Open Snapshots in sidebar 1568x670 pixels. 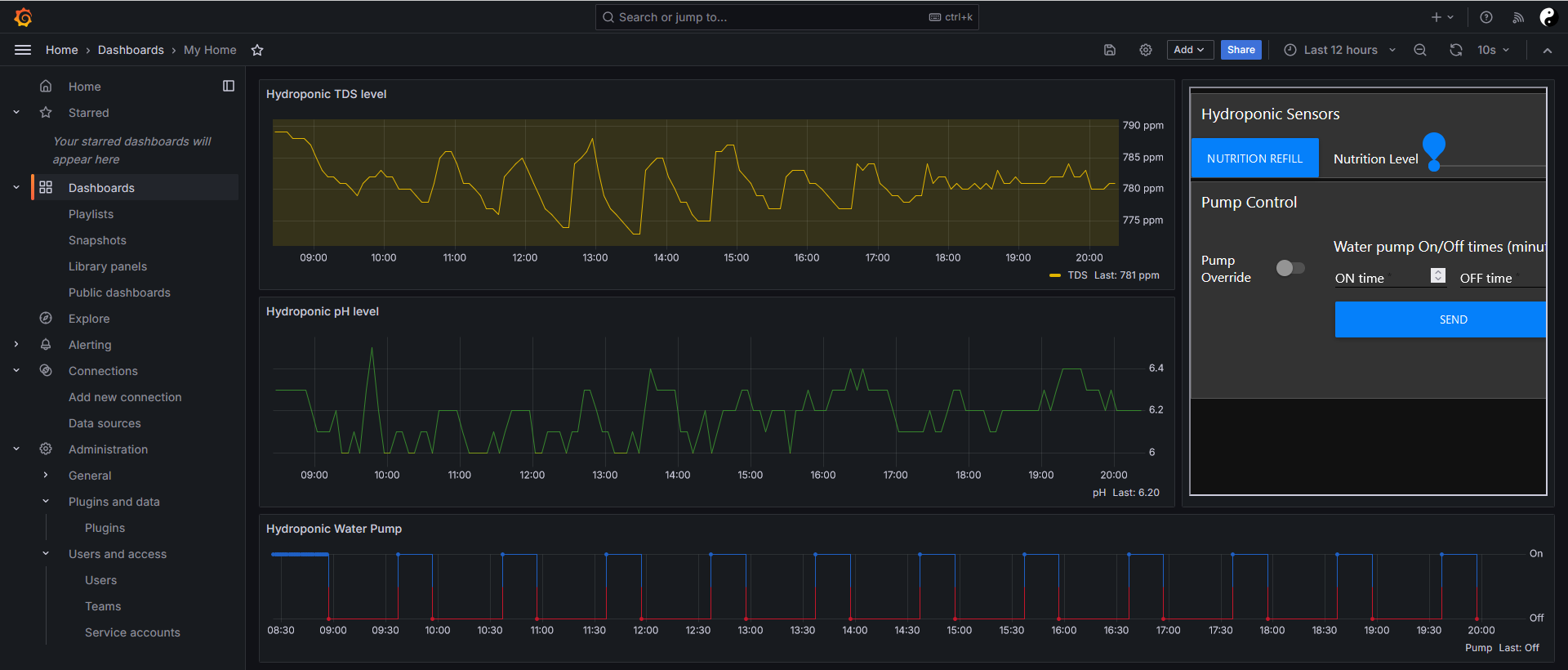pyautogui.click(x=97, y=240)
